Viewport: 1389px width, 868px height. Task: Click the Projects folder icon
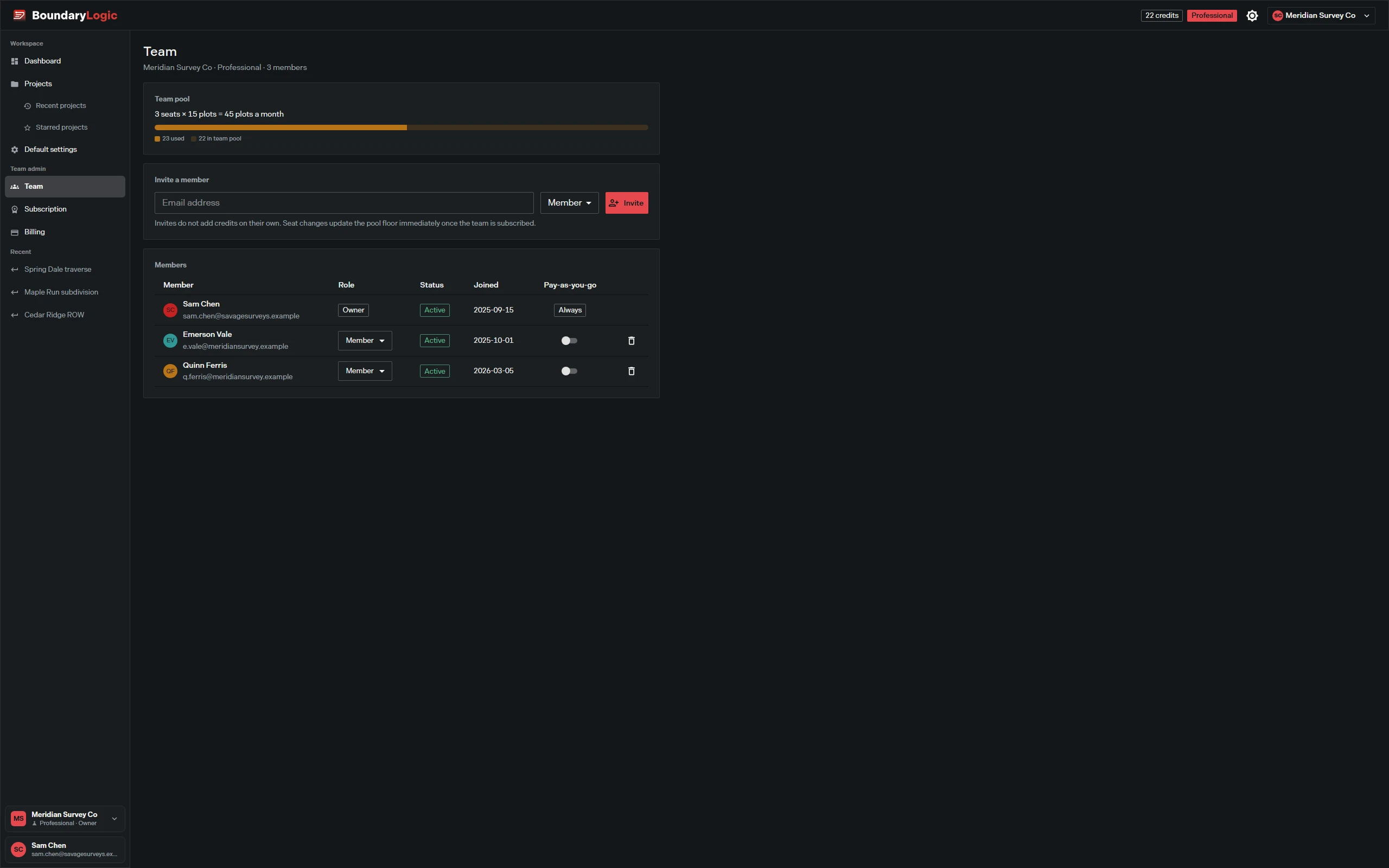pyautogui.click(x=15, y=84)
